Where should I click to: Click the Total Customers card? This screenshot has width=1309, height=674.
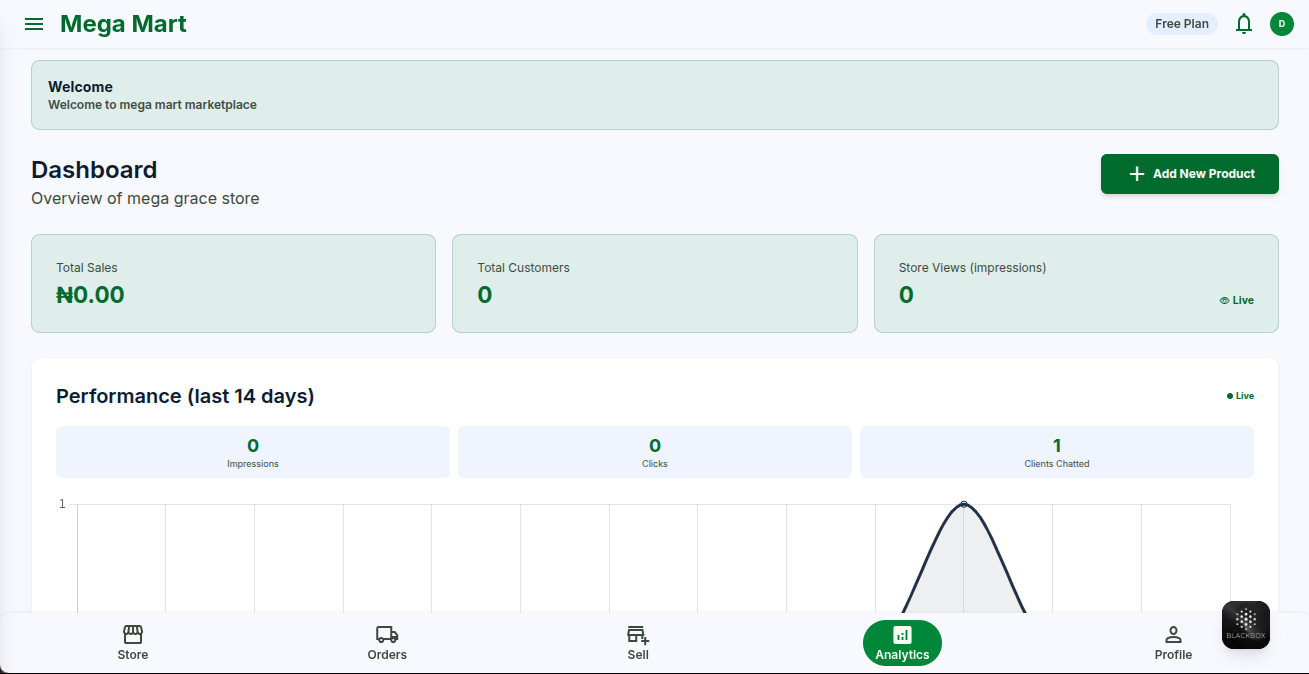(655, 283)
